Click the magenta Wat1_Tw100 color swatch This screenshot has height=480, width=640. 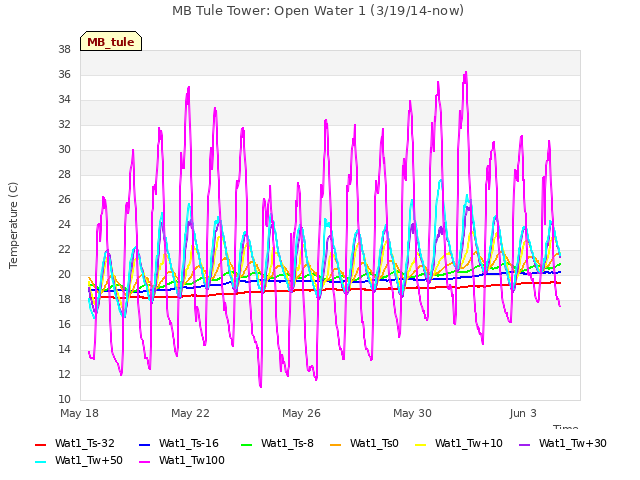click(x=144, y=462)
